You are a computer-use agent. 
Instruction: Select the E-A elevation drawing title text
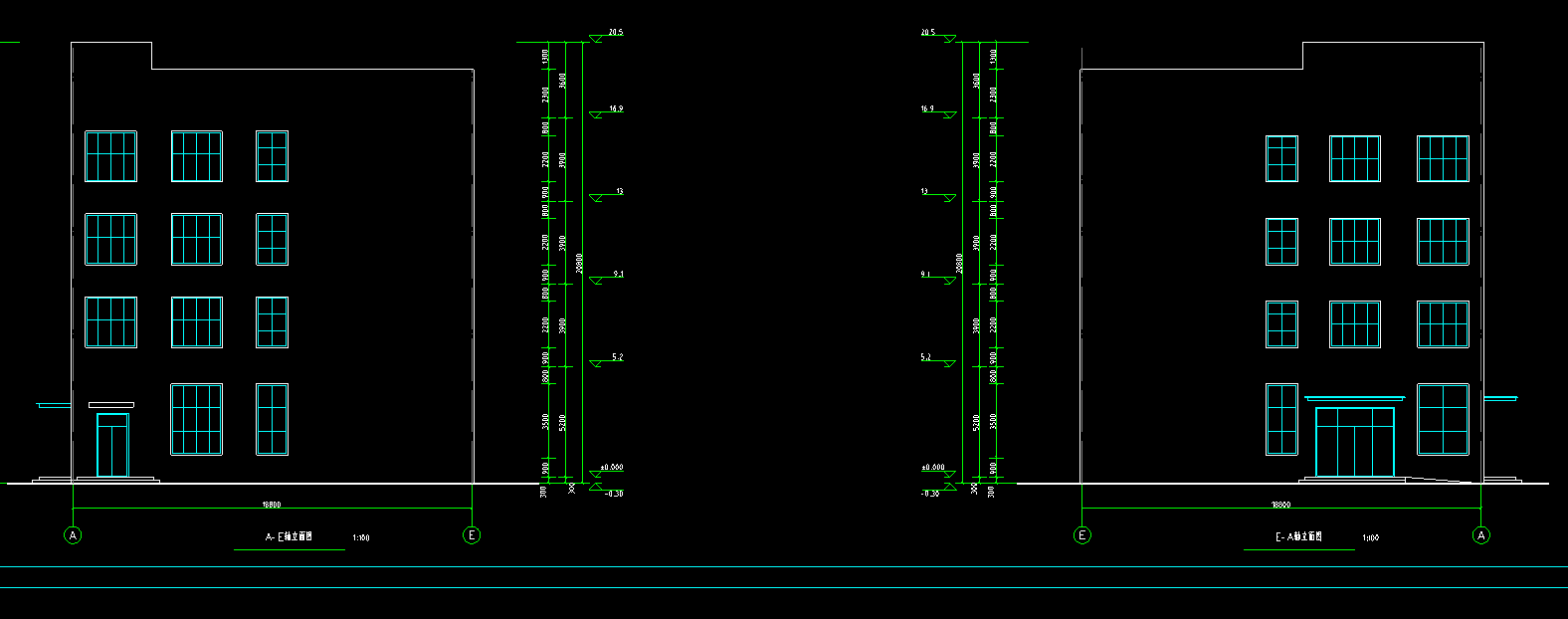(x=1298, y=536)
